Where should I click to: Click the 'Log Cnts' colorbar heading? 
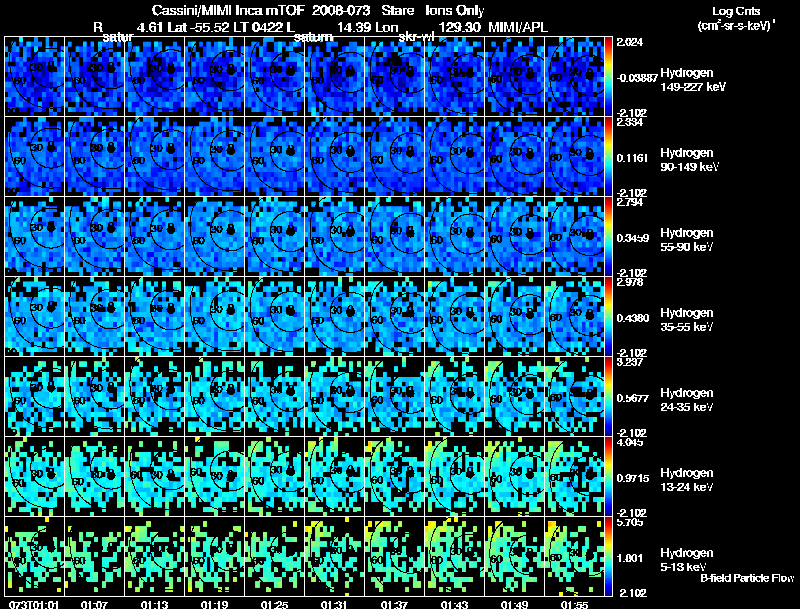pos(736,11)
